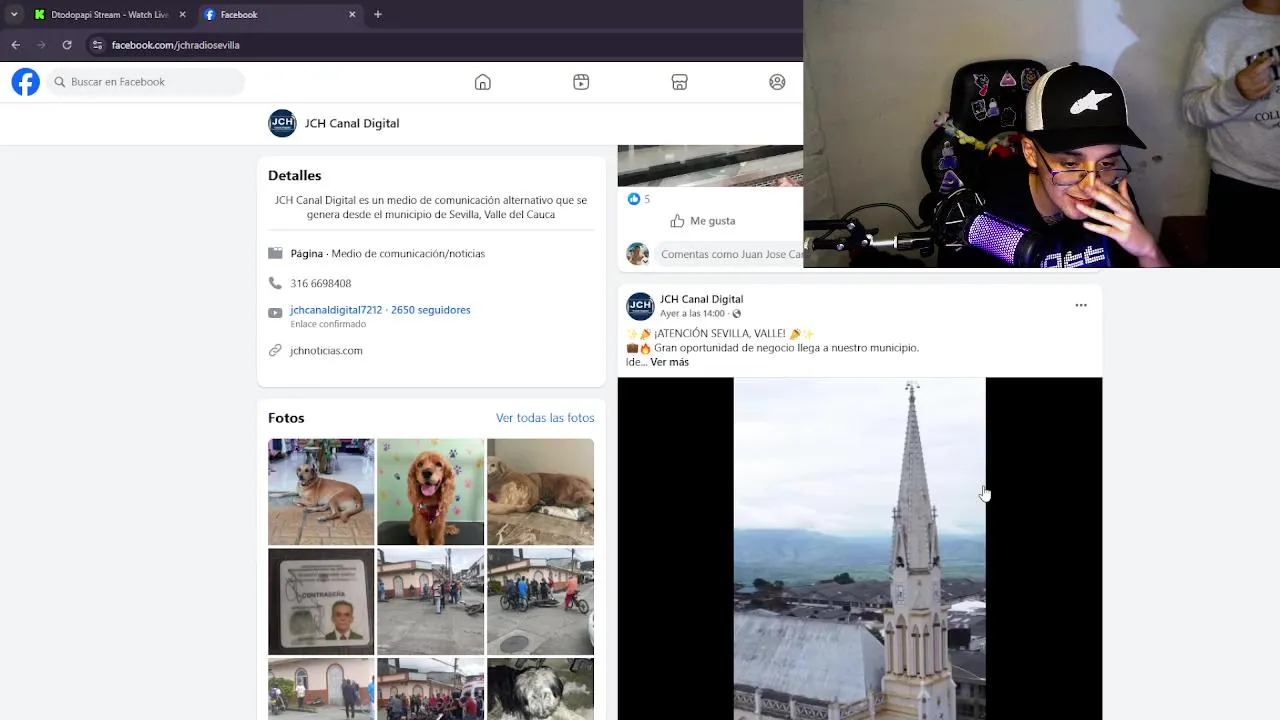Go forward with browser forward arrow
This screenshot has width=1280, height=720.
tap(41, 45)
